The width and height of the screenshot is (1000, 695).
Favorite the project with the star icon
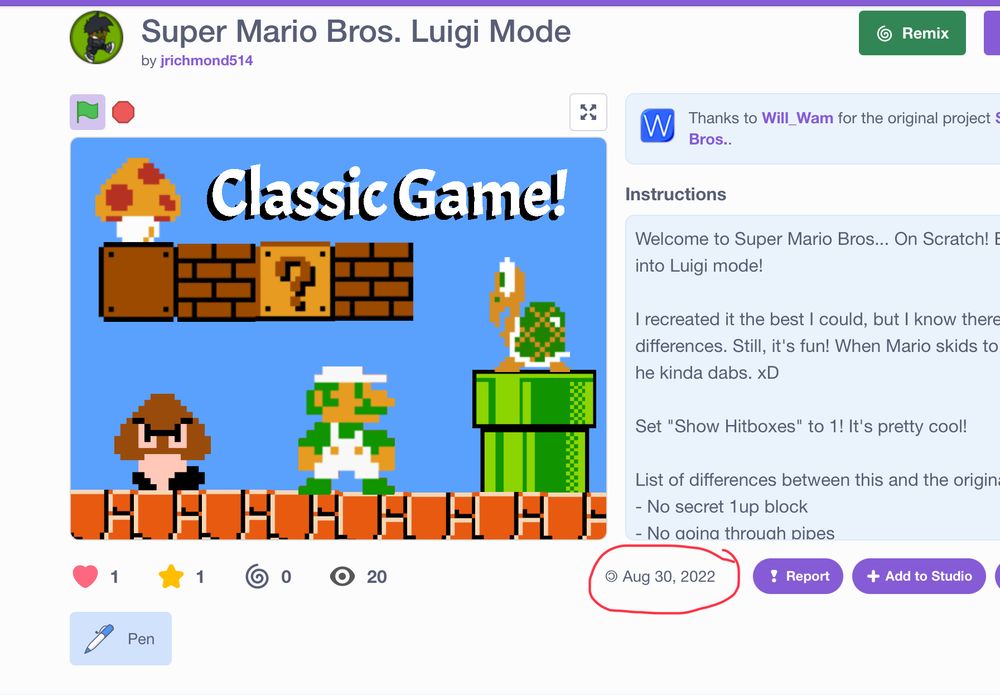coord(171,576)
